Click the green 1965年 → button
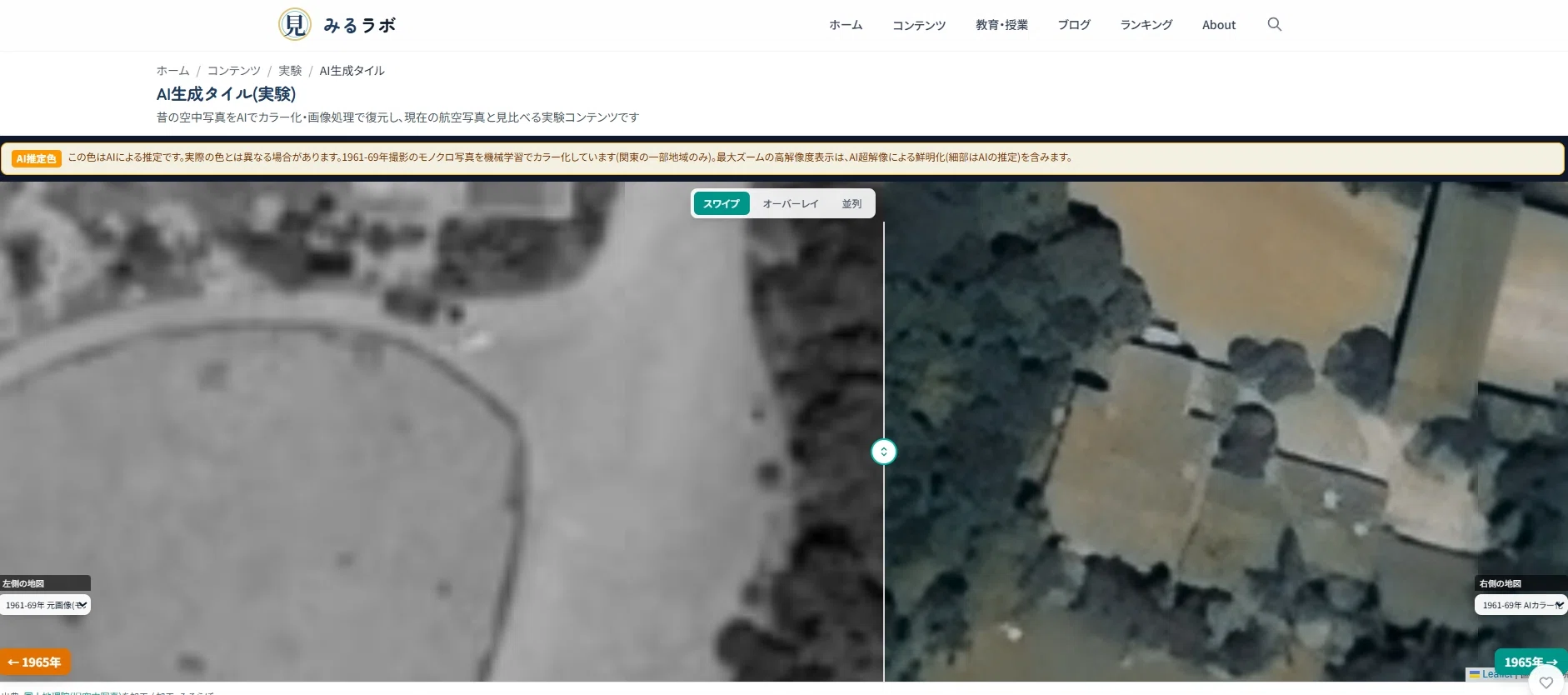This screenshot has width=1568, height=695. 1531,662
